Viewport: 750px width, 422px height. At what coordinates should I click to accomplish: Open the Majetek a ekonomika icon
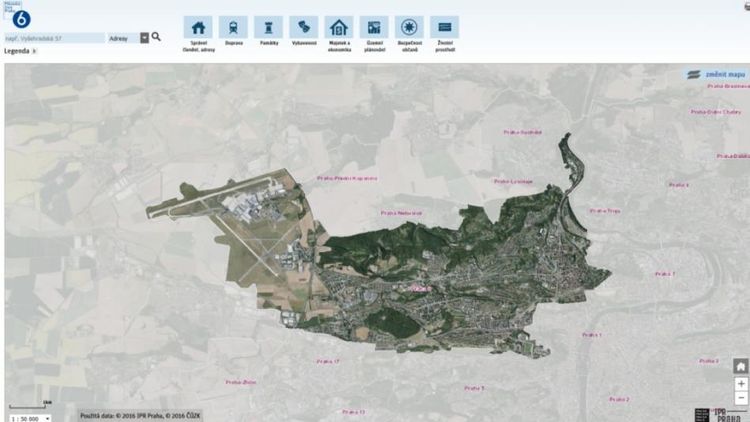click(339, 27)
